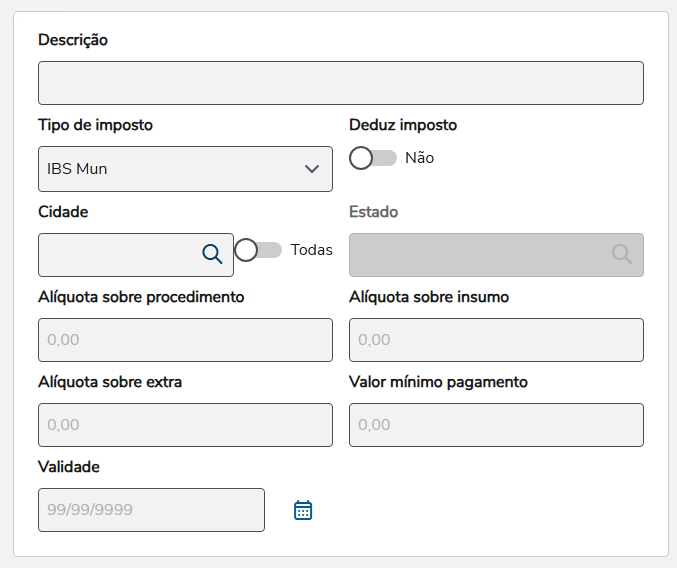Open the Validade calendar date picker

[303, 510]
